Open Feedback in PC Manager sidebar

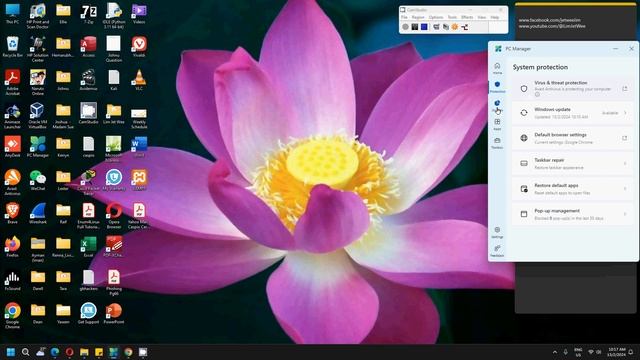[x=497, y=251]
